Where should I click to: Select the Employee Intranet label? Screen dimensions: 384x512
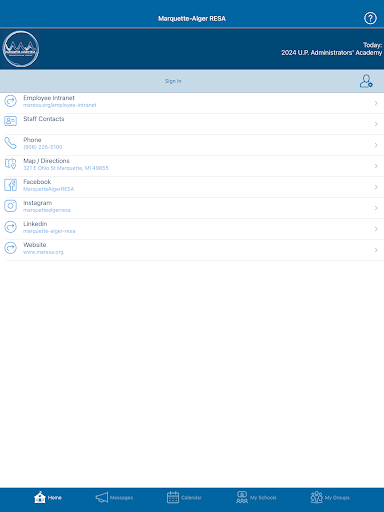click(x=49, y=98)
